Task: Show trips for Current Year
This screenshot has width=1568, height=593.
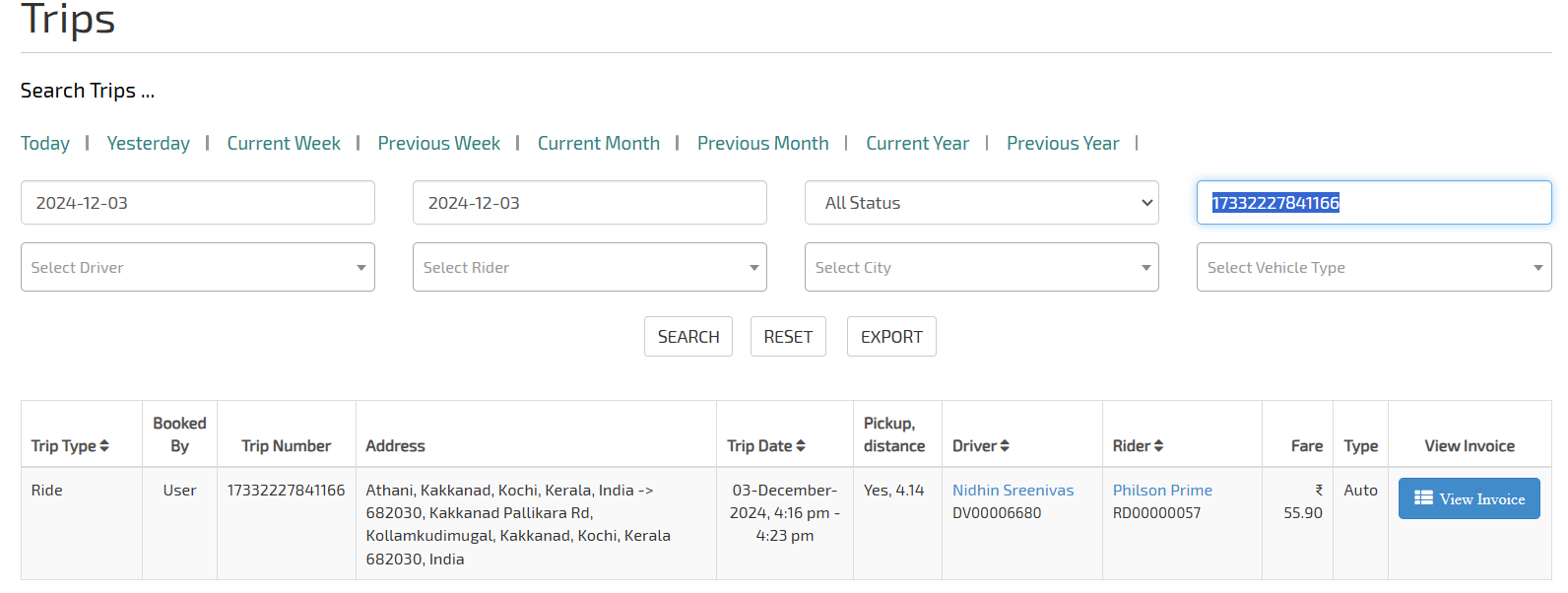Action: pos(917,144)
